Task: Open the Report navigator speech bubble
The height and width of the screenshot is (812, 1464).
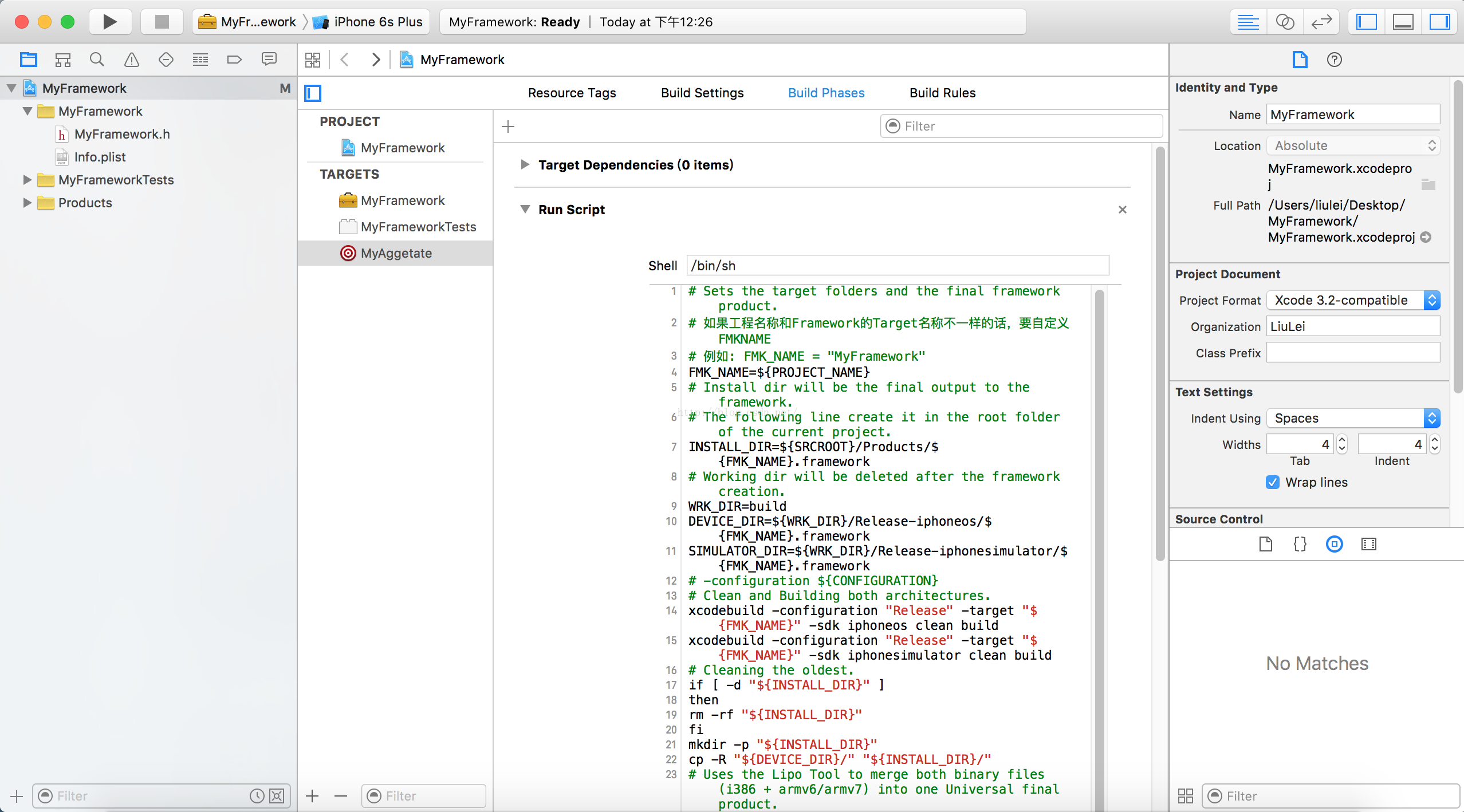Action: coord(269,60)
